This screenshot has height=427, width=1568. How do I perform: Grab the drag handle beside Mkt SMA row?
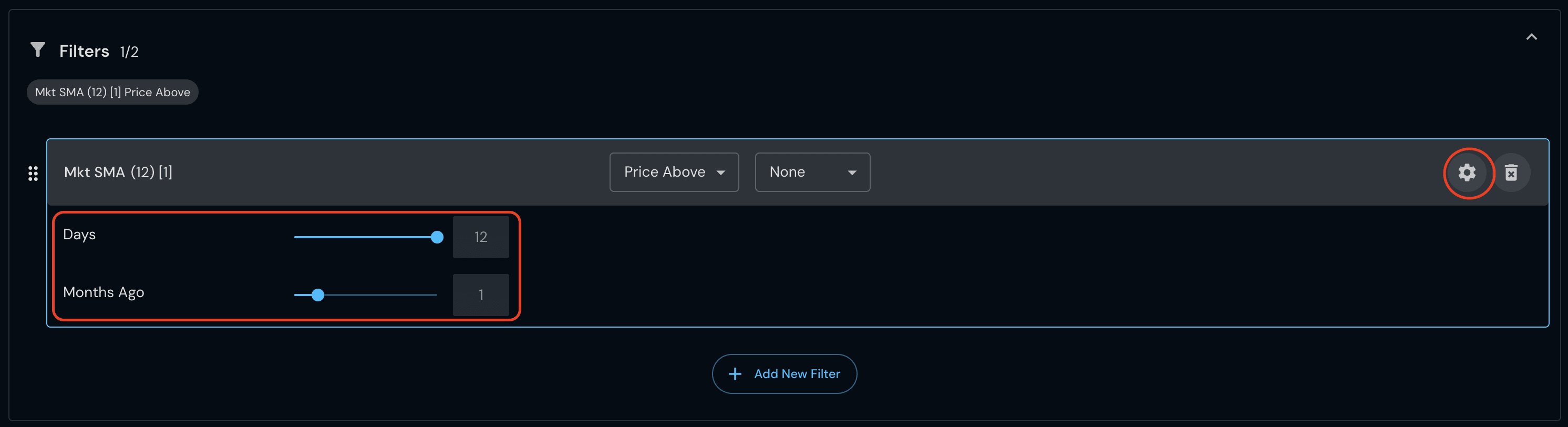pyautogui.click(x=34, y=174)
